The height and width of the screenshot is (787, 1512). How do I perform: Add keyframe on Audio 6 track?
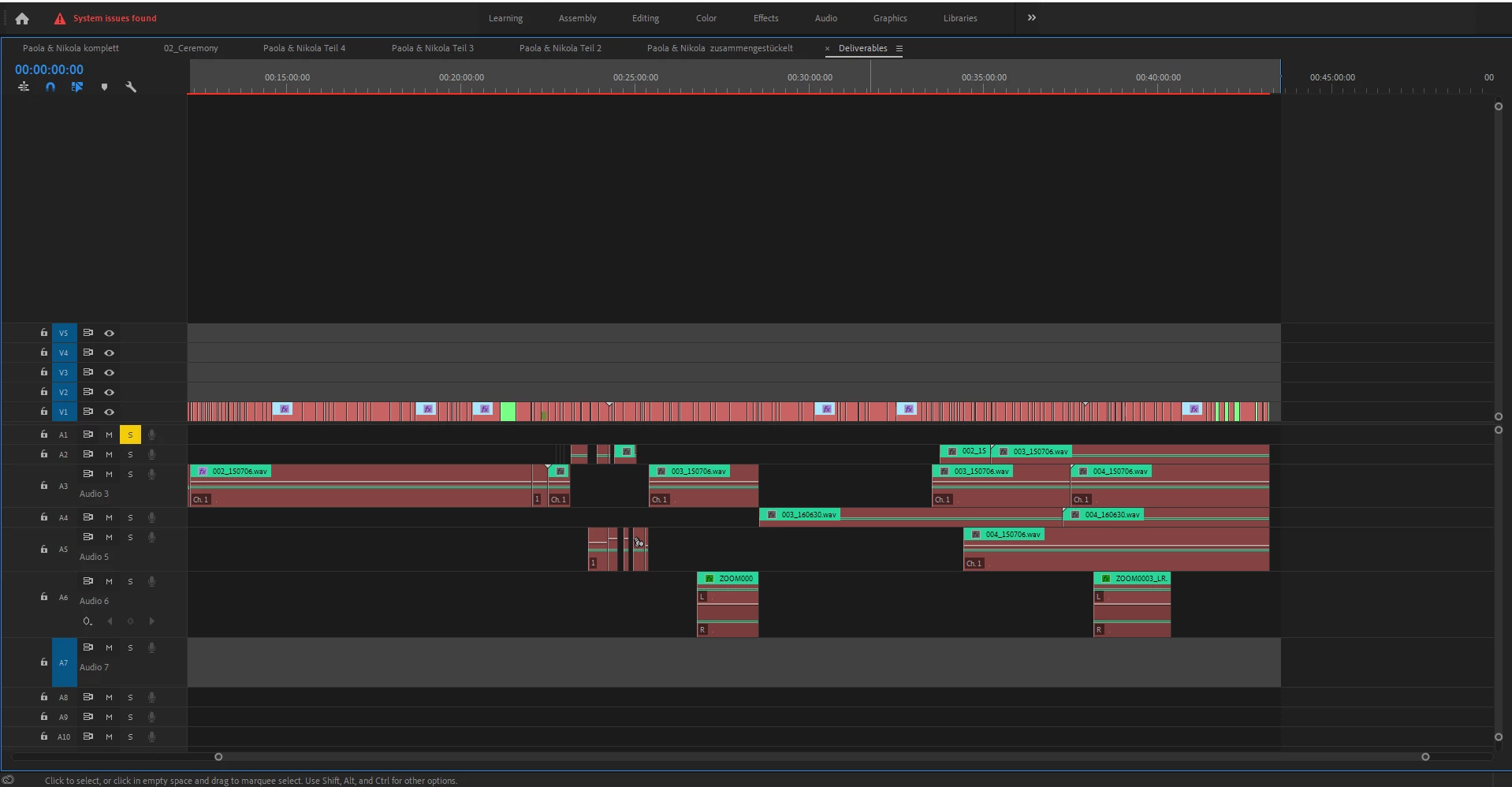tap(130, 621)
